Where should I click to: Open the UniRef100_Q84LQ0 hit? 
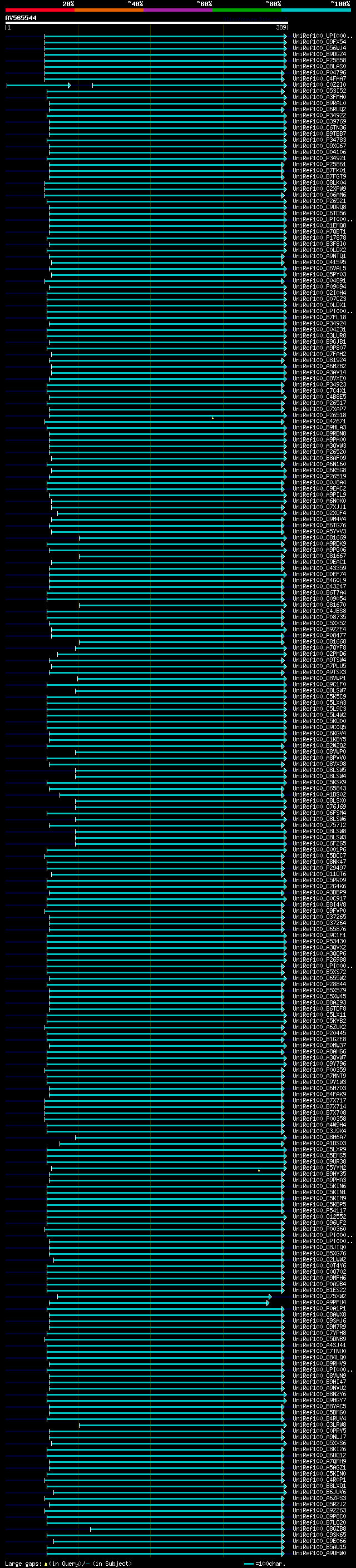(x=319, y=1357)
